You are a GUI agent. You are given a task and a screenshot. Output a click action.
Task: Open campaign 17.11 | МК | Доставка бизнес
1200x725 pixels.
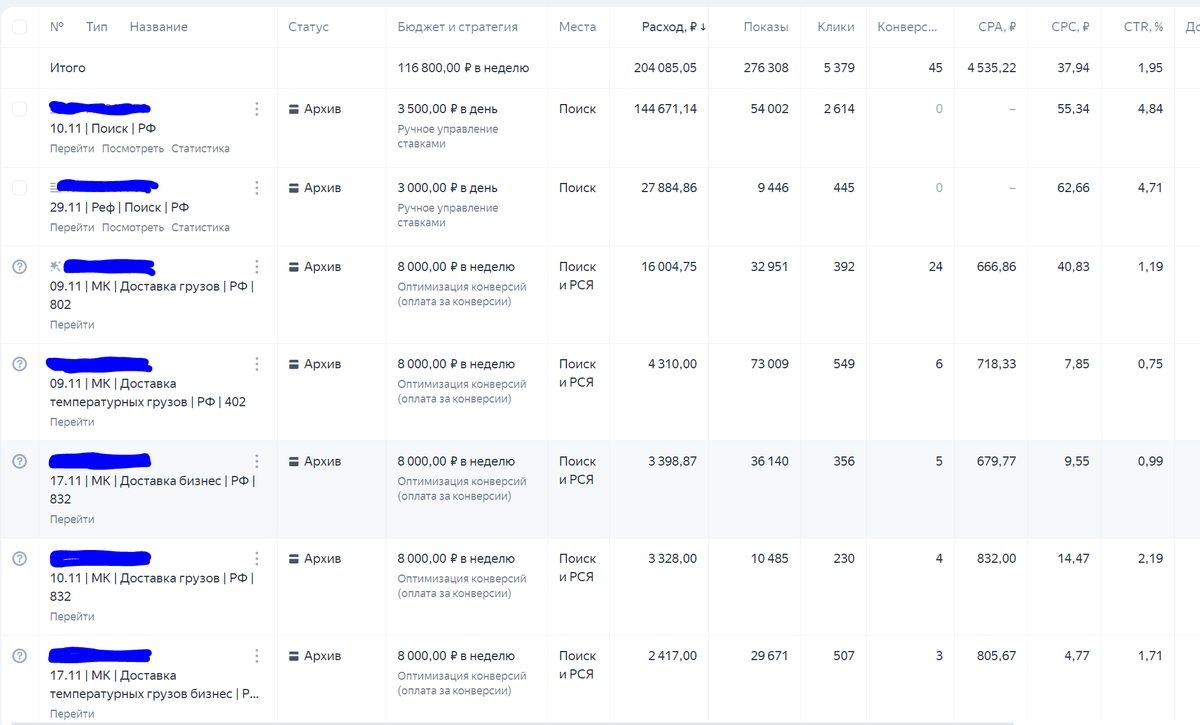152,489
